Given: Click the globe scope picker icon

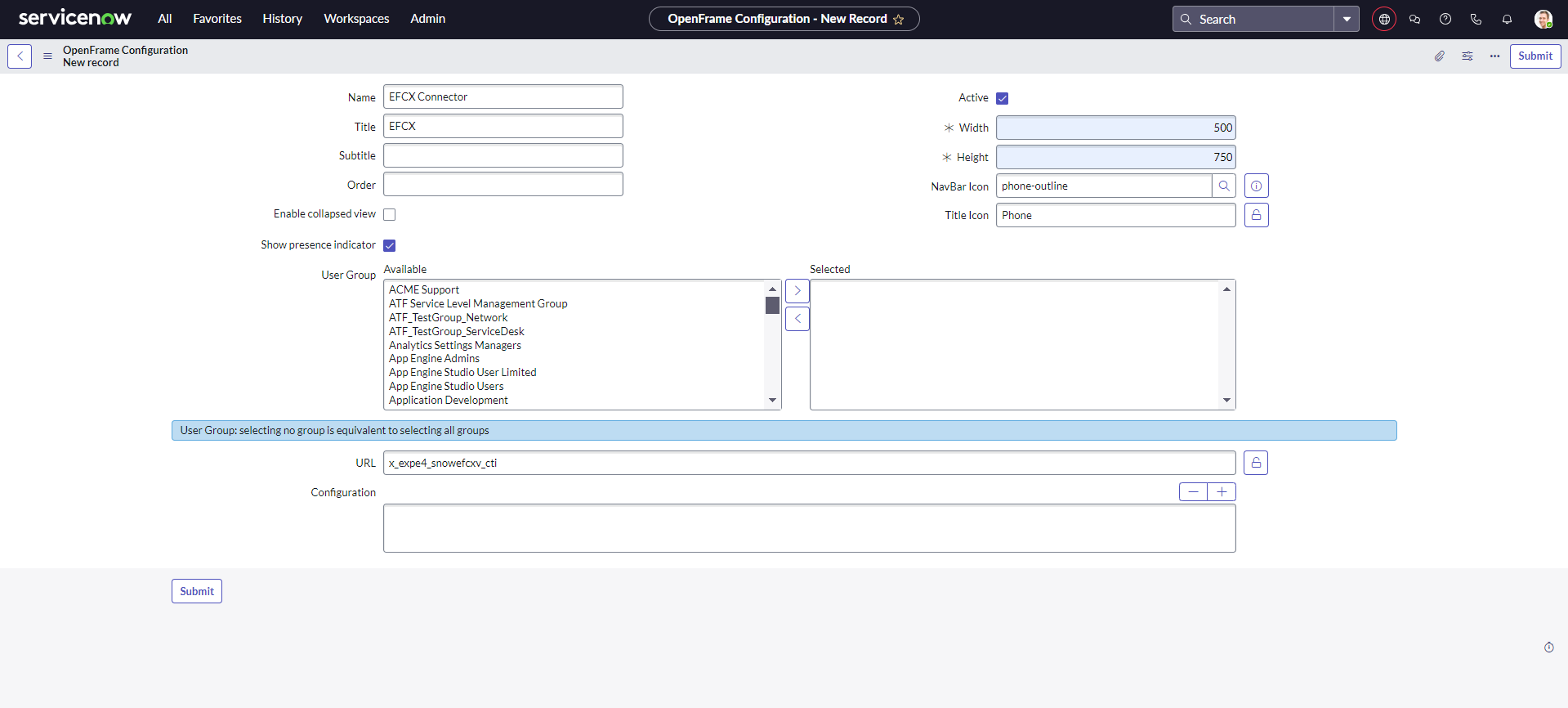Looking at the screenshot, I should pos(1383,19).
